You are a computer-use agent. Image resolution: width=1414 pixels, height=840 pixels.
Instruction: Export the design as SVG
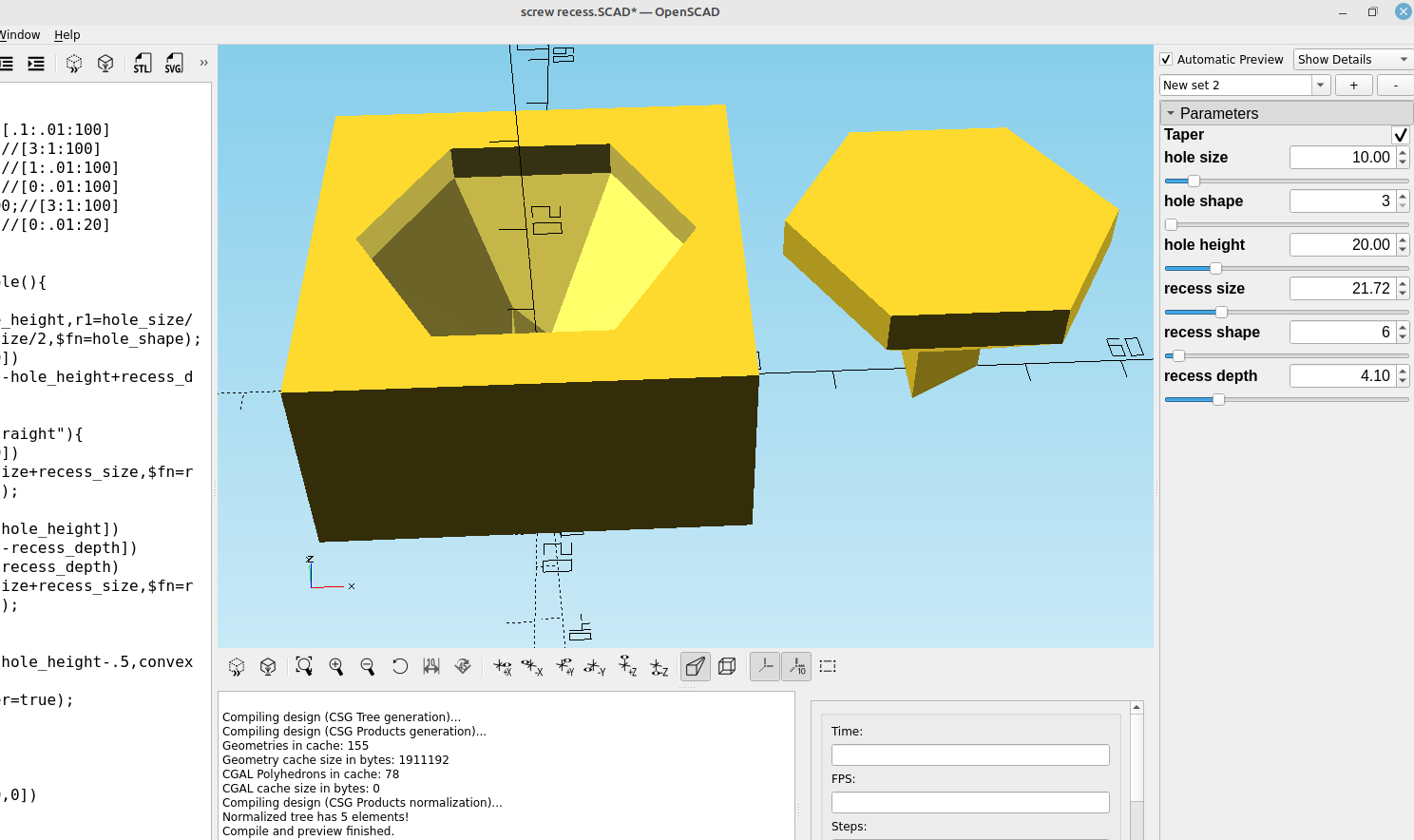[x=174, y=63]
